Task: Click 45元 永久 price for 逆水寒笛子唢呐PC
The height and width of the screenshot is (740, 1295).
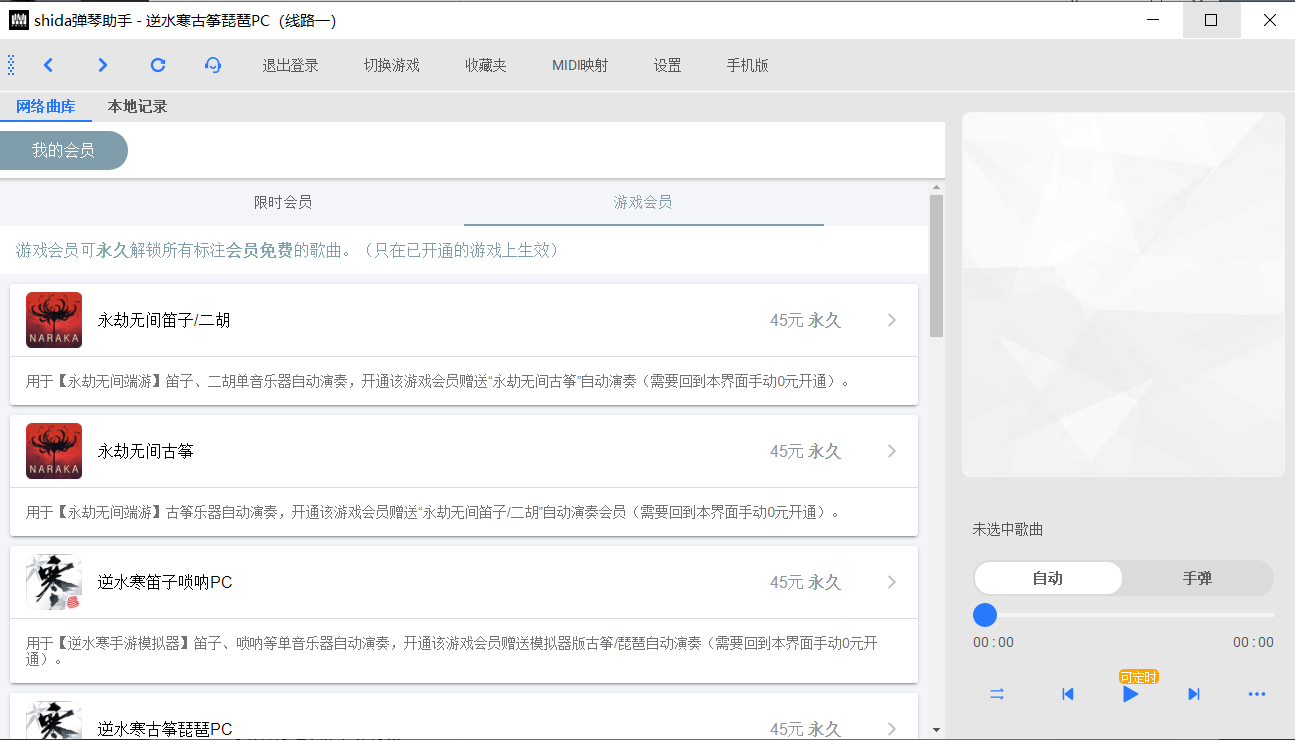Action: 805,582
